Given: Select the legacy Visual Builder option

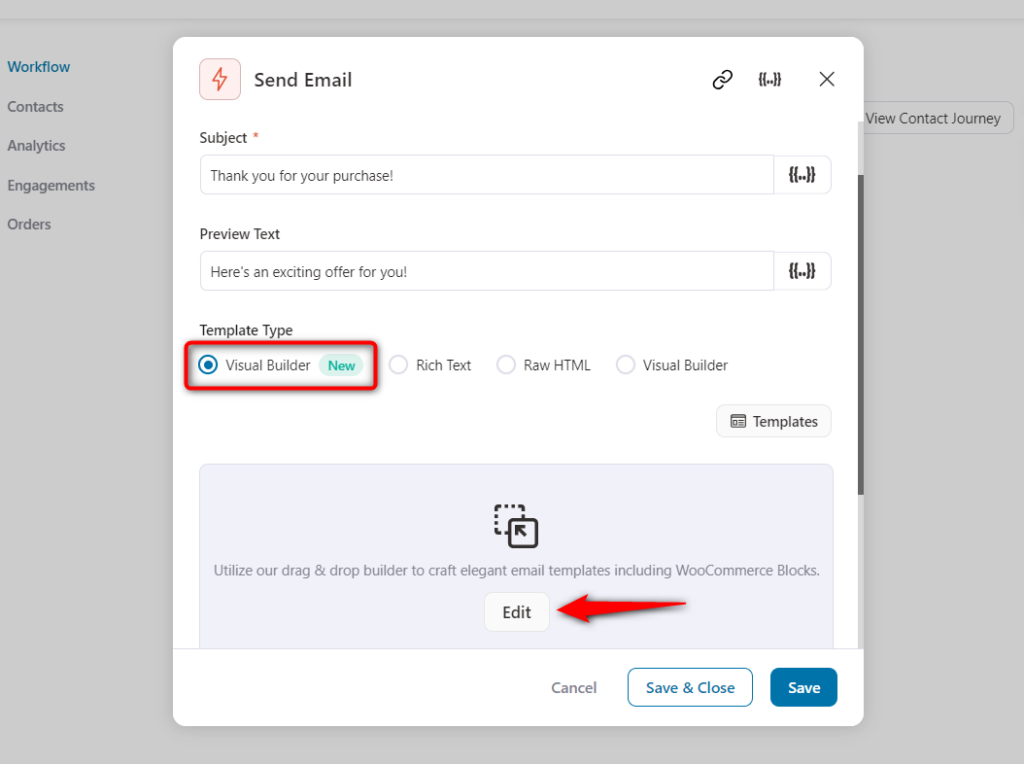Looking at the screenshot, I should [x=625, y=365].
